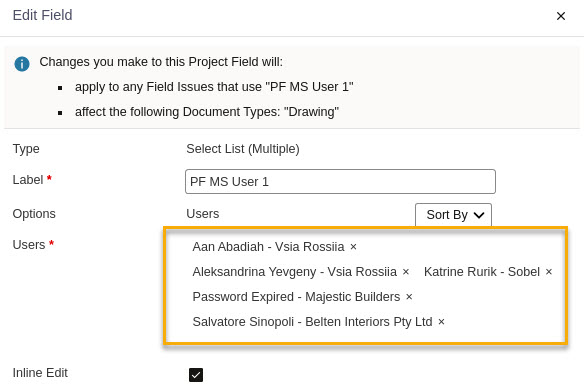Click into the PF MS User 1 label field
The height and width of the screenshot is (387, 584).
340,182
